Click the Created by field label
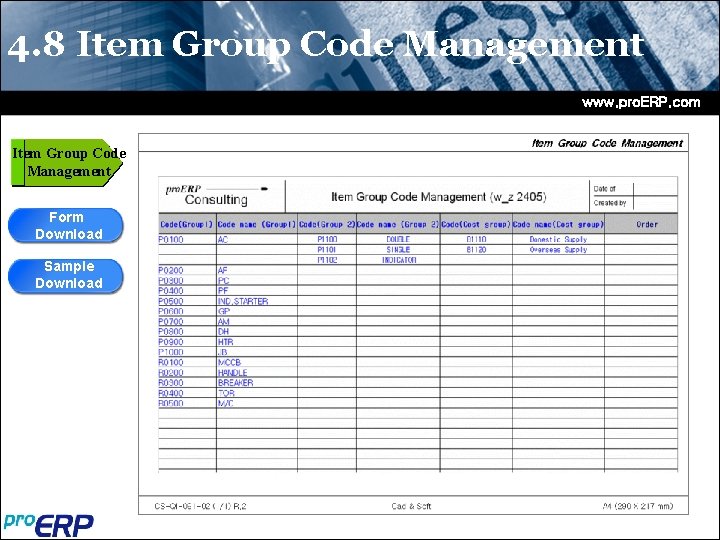This screenshot has height=540, width=720. pos(610,203)
